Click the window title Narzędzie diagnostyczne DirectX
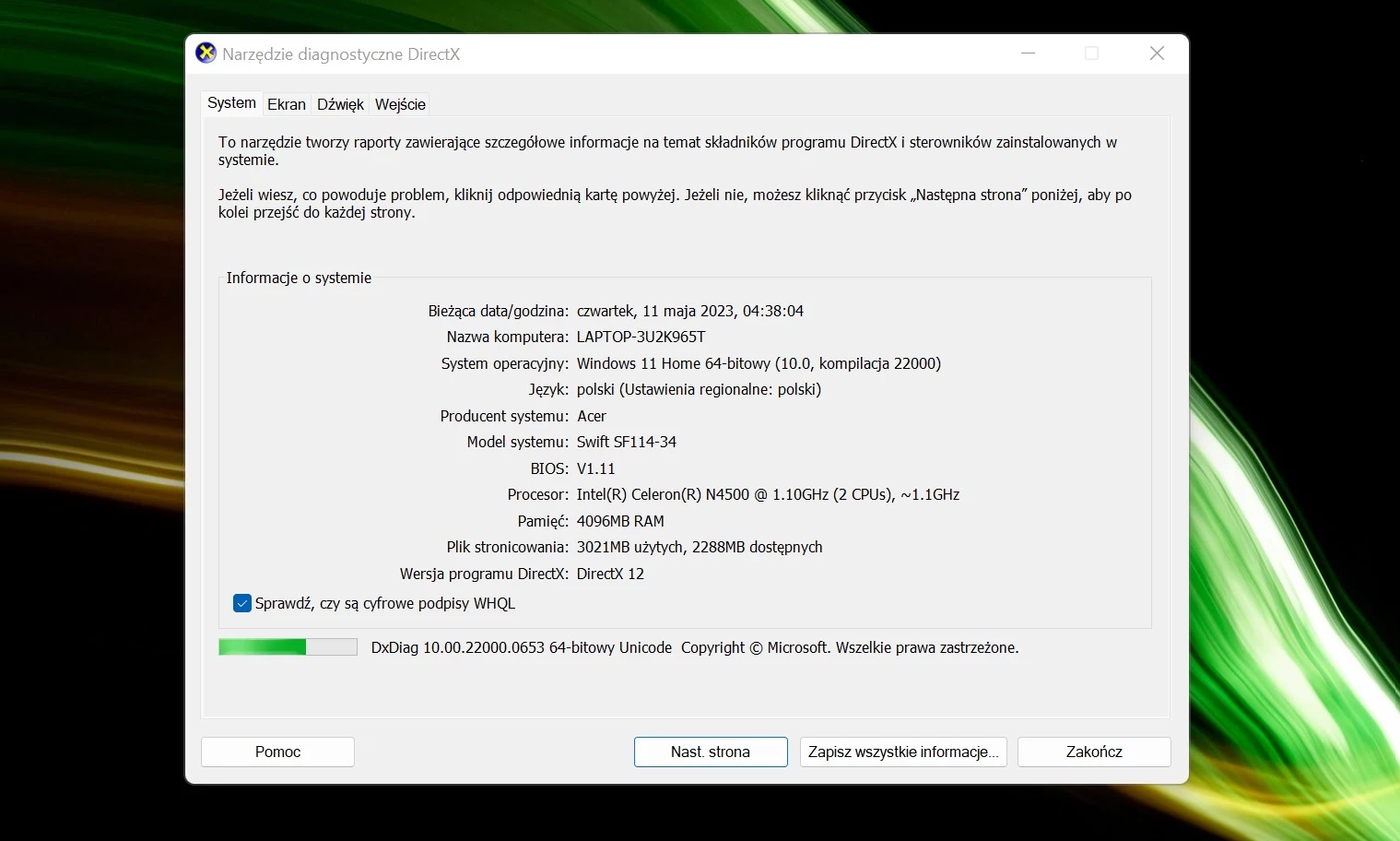1400x841 pixels. pyautogui.click(x=341, y=54)
